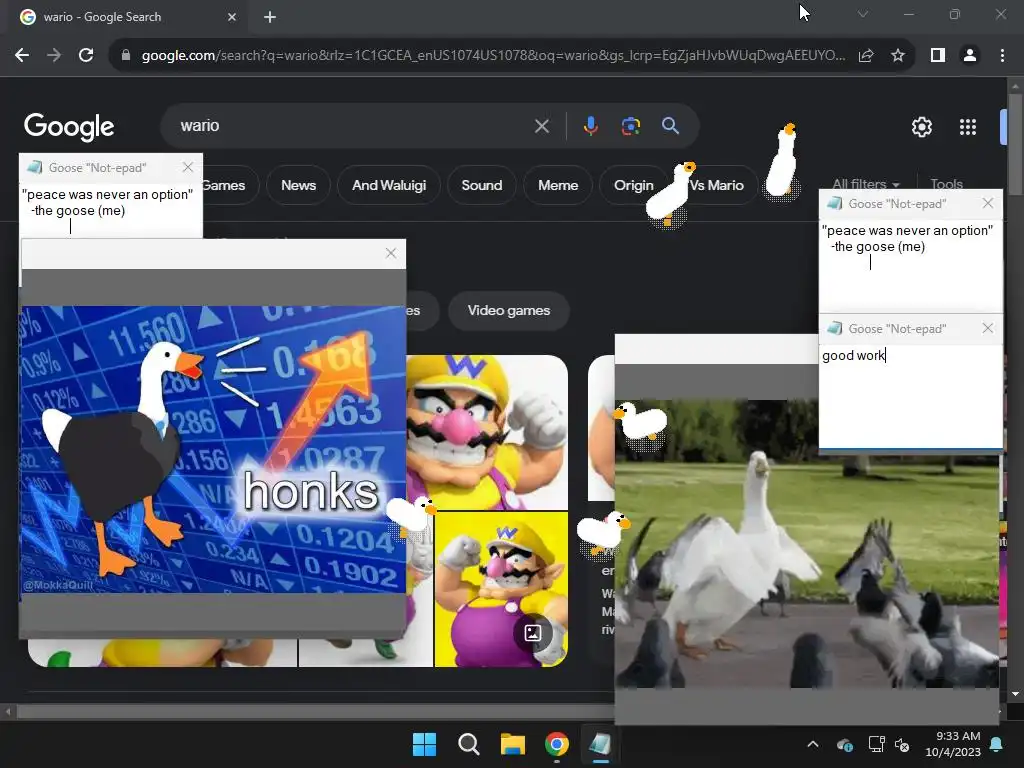Viewport: 1024px width, 768px height.
Task: Close the 'wario - Google Search' tab
Action: pyautogui.click(x=232, y=17)
